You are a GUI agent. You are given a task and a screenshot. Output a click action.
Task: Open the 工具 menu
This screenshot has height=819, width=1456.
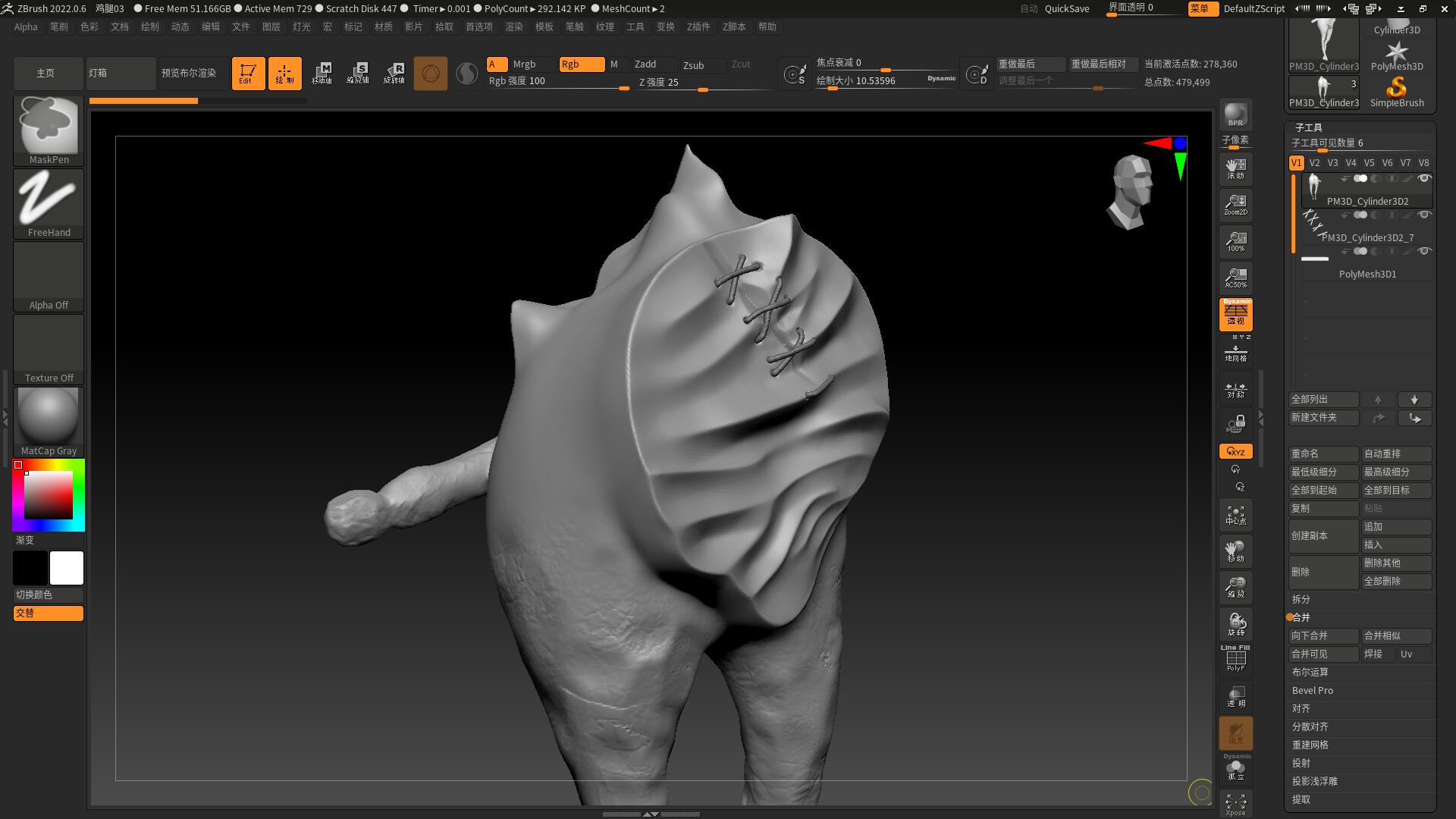click(x=635, y=27)
